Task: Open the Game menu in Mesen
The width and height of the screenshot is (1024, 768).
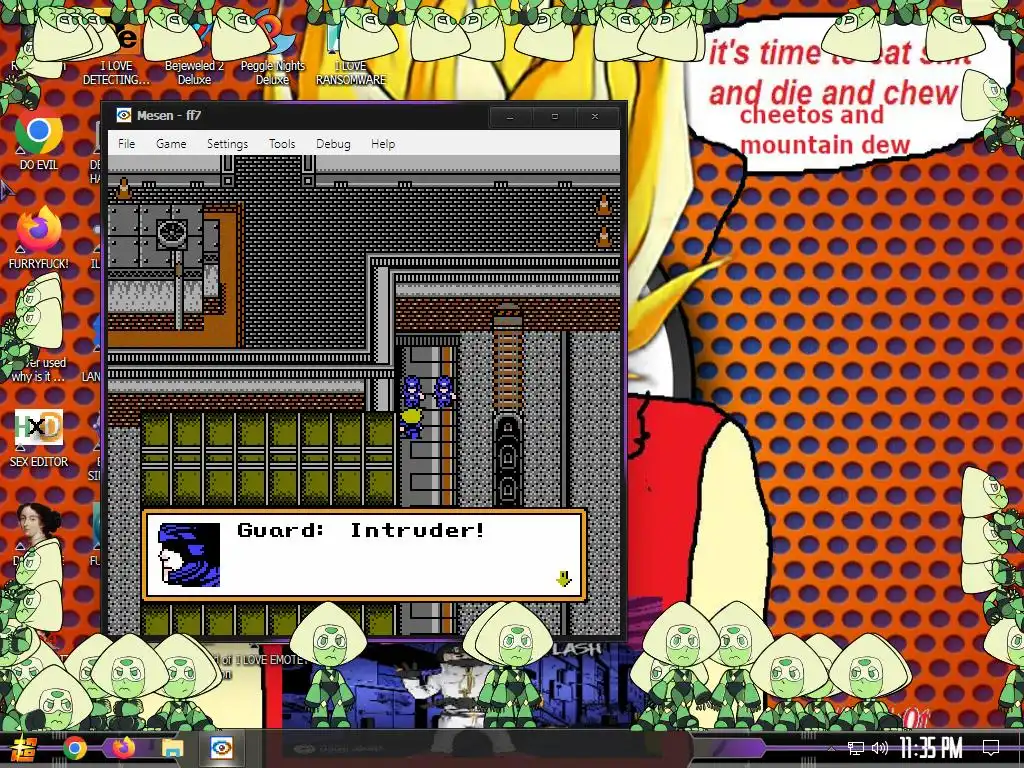Action: (171, 144)
